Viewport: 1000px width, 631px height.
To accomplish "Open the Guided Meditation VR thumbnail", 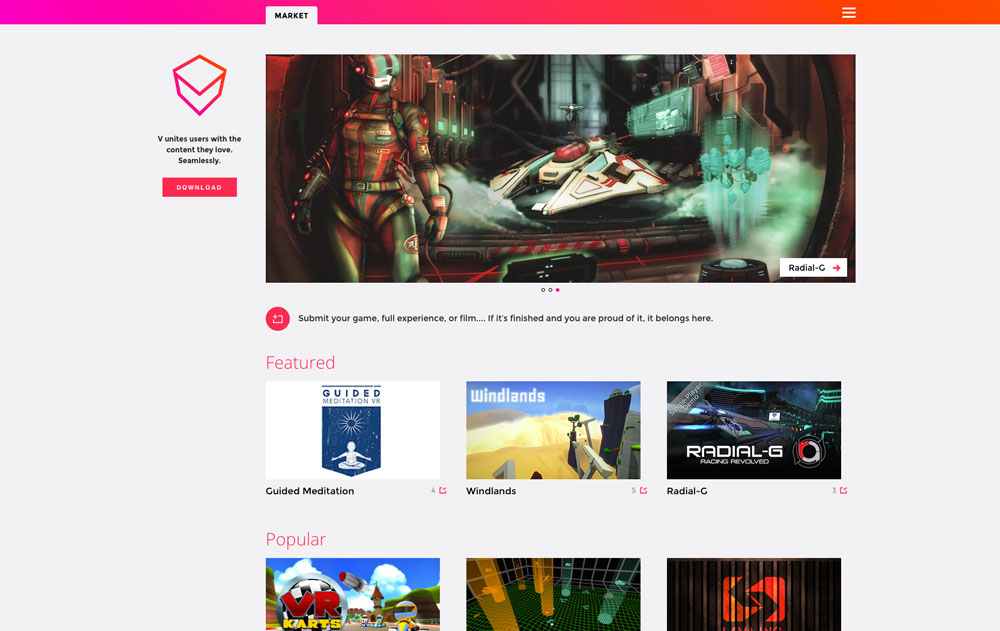I will (x=352, y=430).
